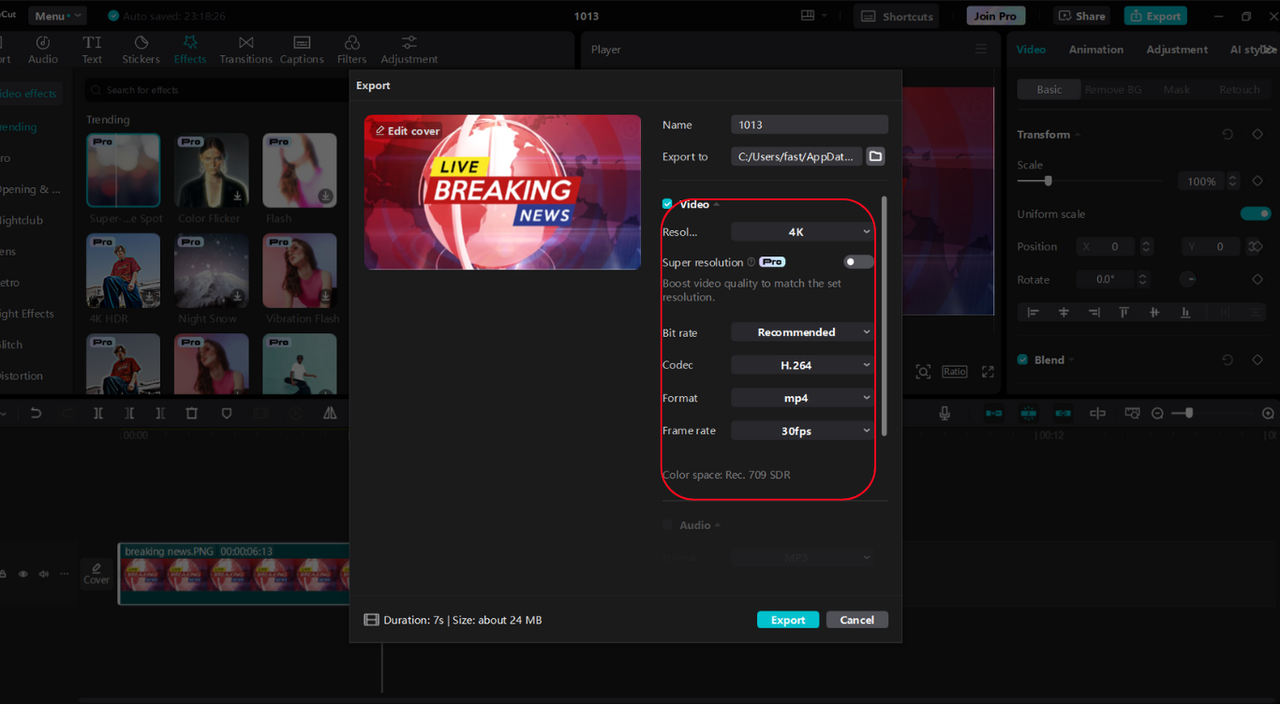
Task: Open the Stickers tab
Action: pyautogui.click(x=141, y=49)
